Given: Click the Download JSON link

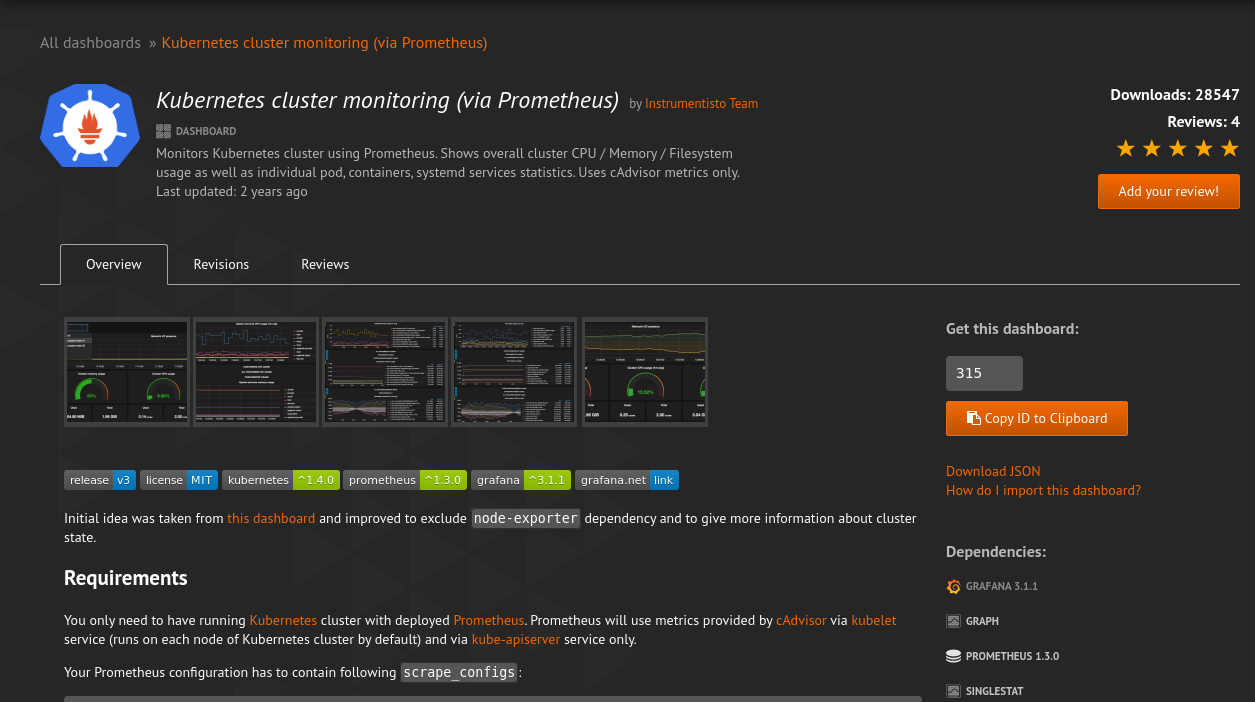Looking at the screenshot, I should click(993, 471).
